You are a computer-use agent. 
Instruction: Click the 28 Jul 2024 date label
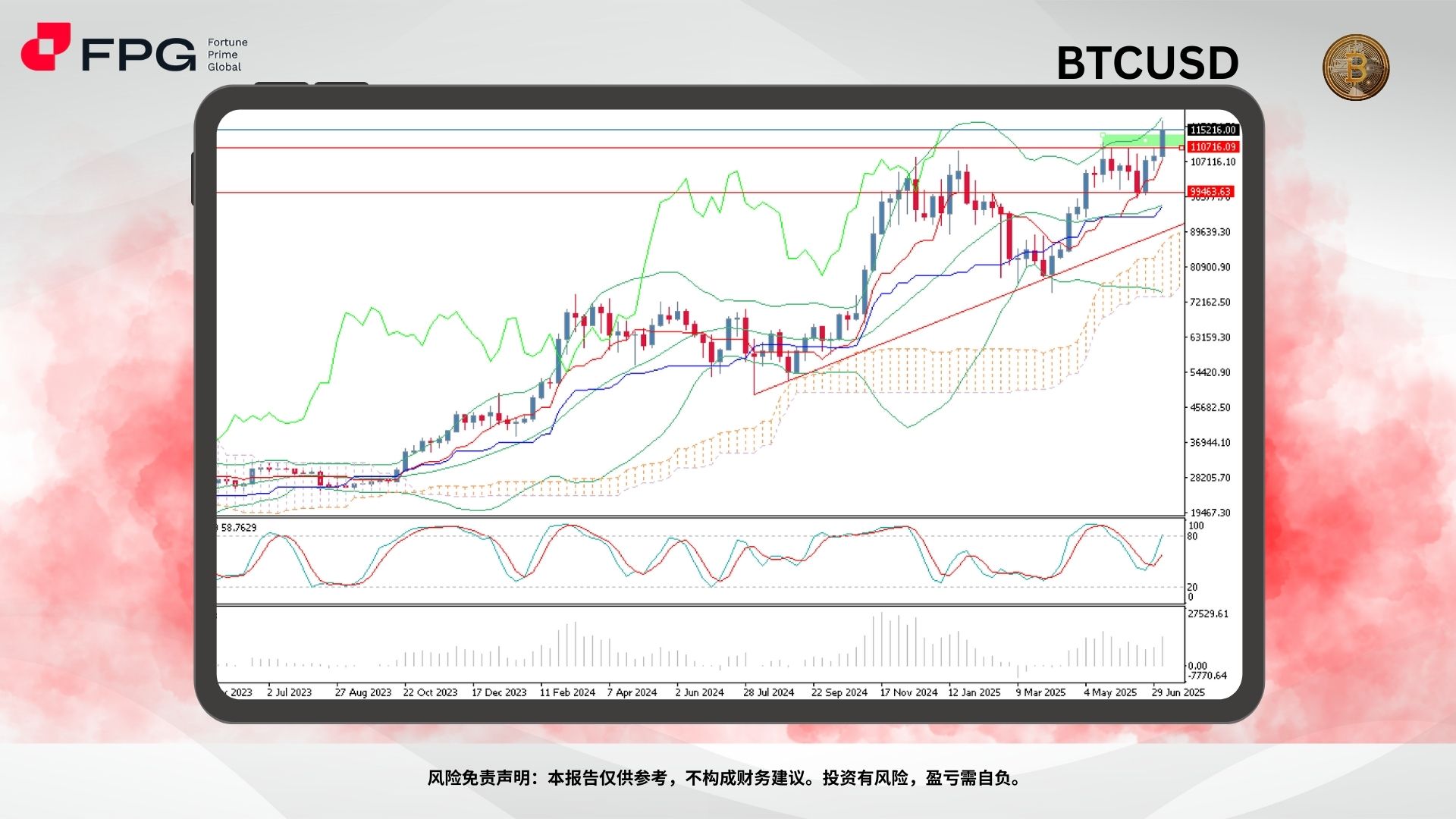(x=768, y=692)
